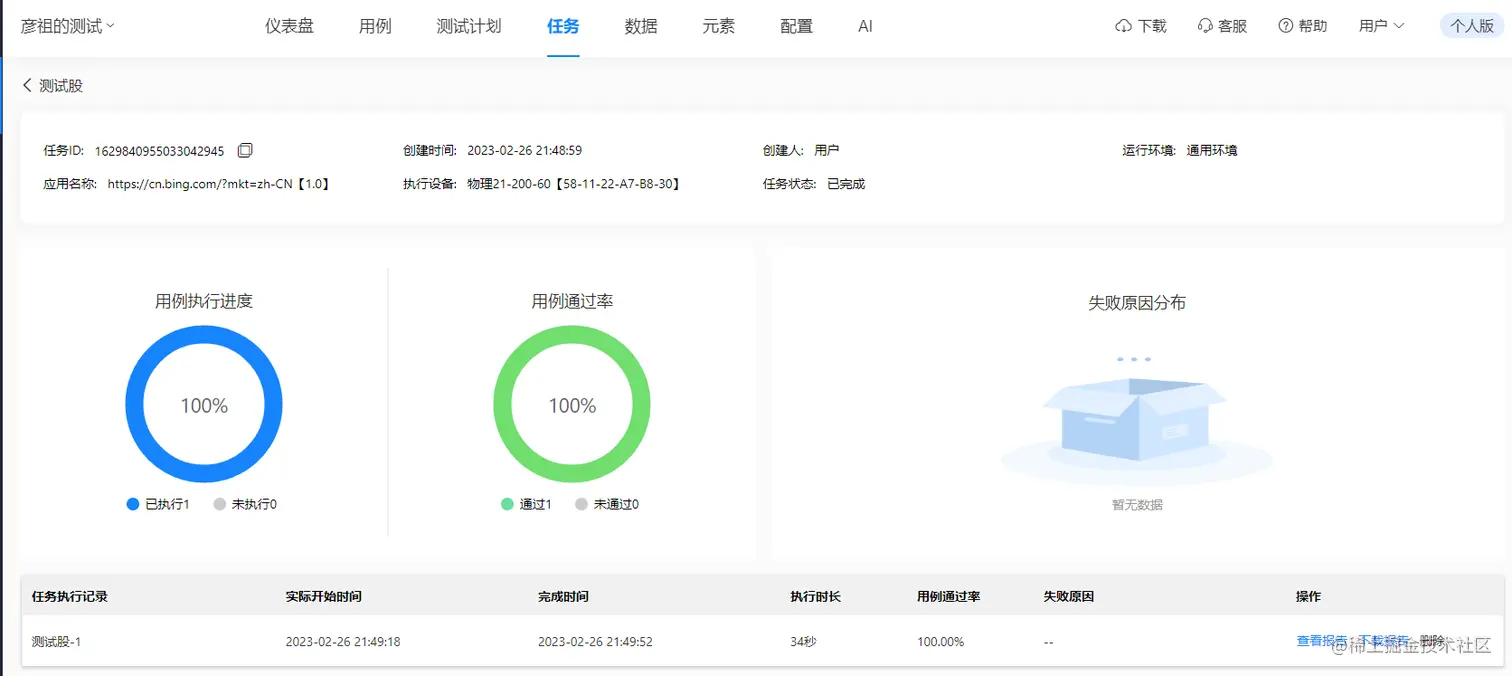Expand the 用户 account dropdown

click(x=1382, y=26)
